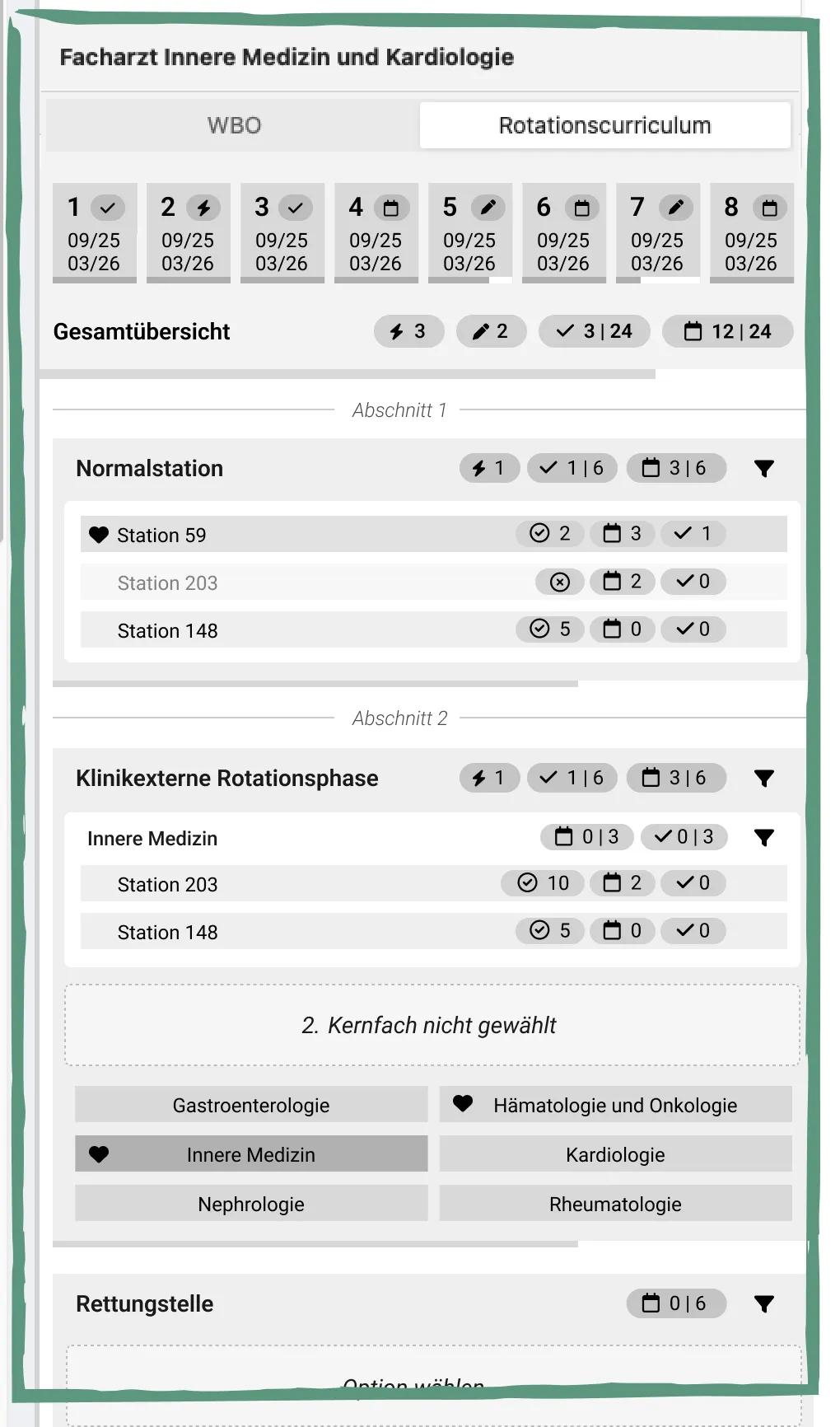Select the Hämatologie und Onkologie option

click(x=615, y=1105)
